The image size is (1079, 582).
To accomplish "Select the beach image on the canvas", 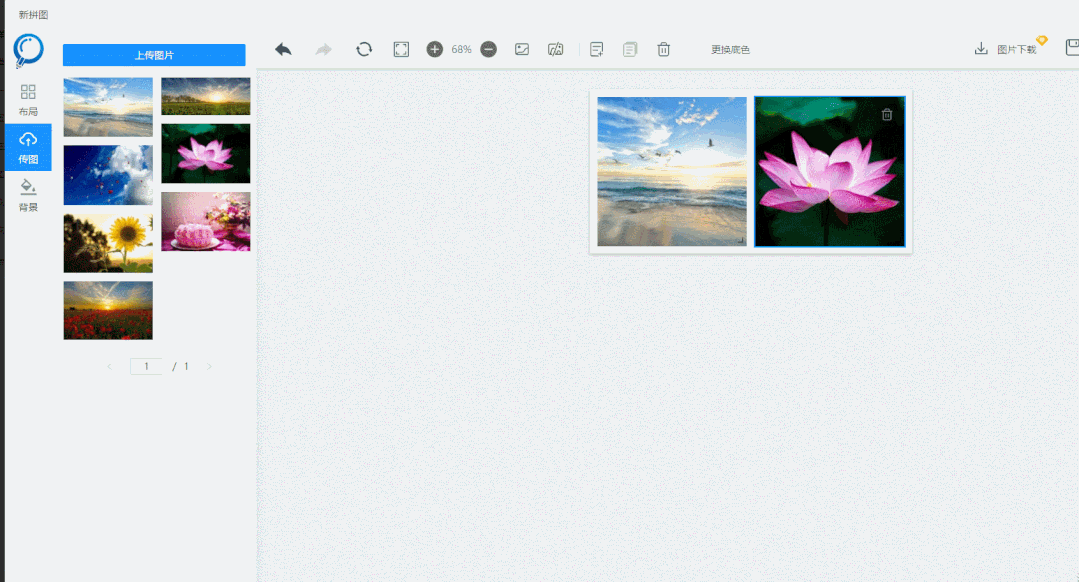I will click(x=672, y=171).
